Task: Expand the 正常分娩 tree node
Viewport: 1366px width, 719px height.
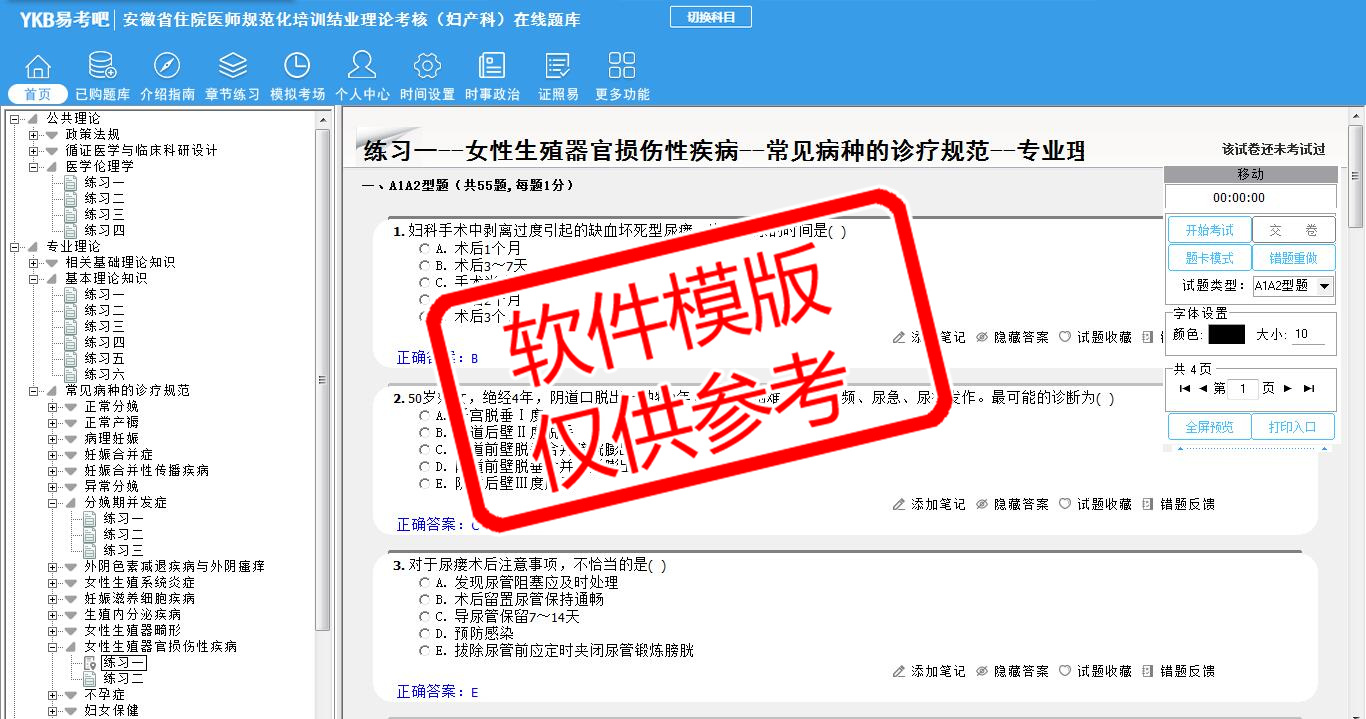Action: [x=53, y=407]
